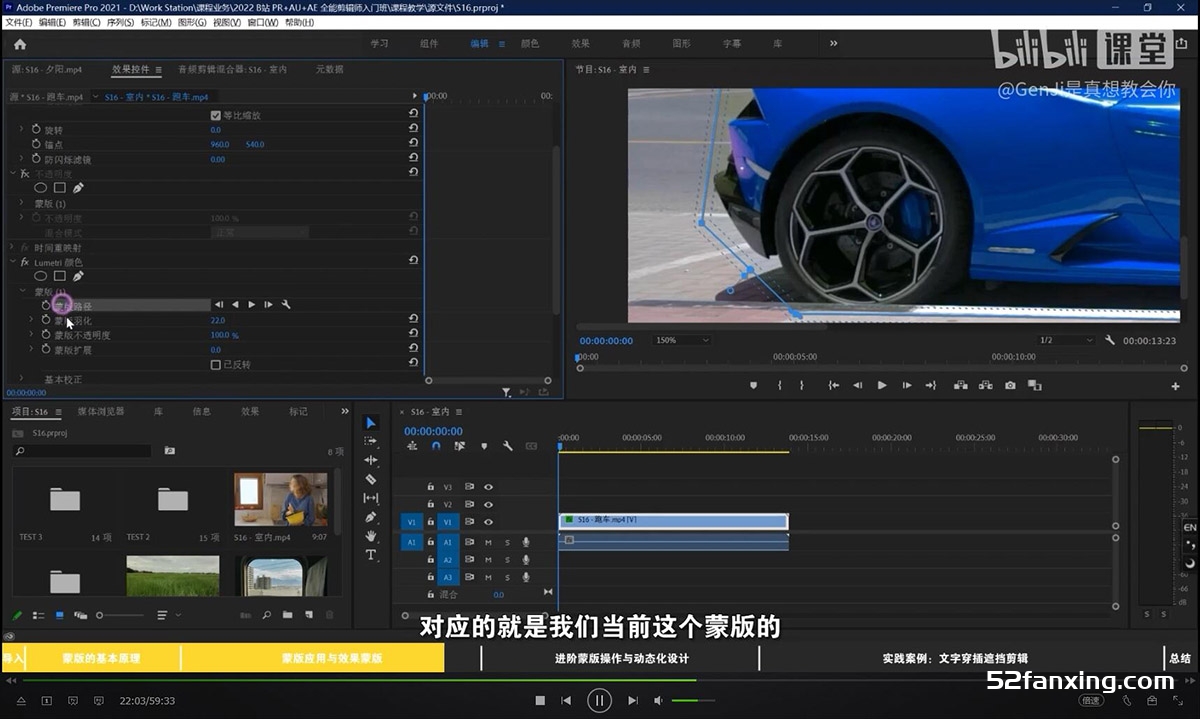Toggle stopwatch animation for 蒙版羽化

point(45,320)
